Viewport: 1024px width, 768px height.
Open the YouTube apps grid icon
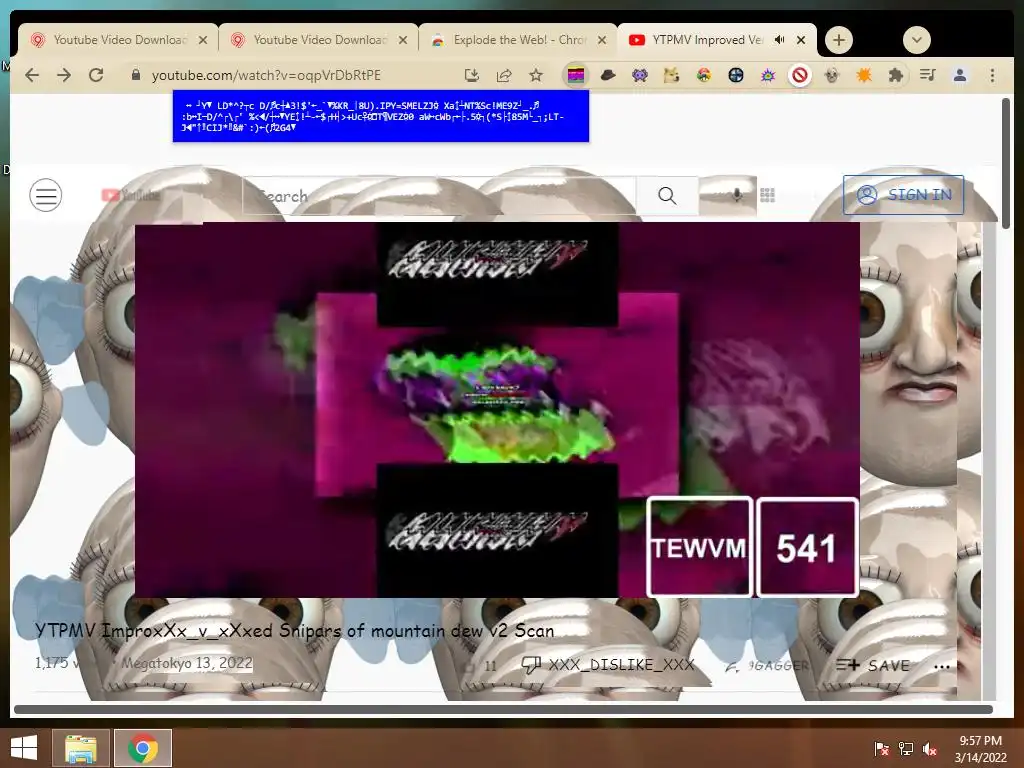768,195
